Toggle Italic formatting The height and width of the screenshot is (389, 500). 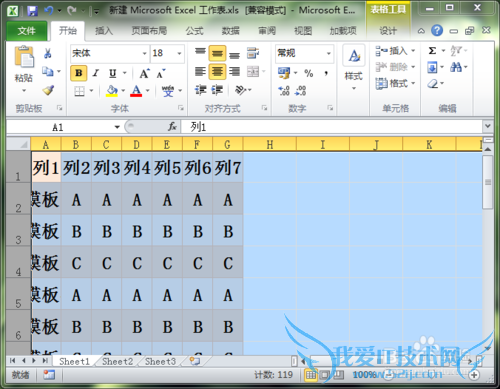[96, 73]
